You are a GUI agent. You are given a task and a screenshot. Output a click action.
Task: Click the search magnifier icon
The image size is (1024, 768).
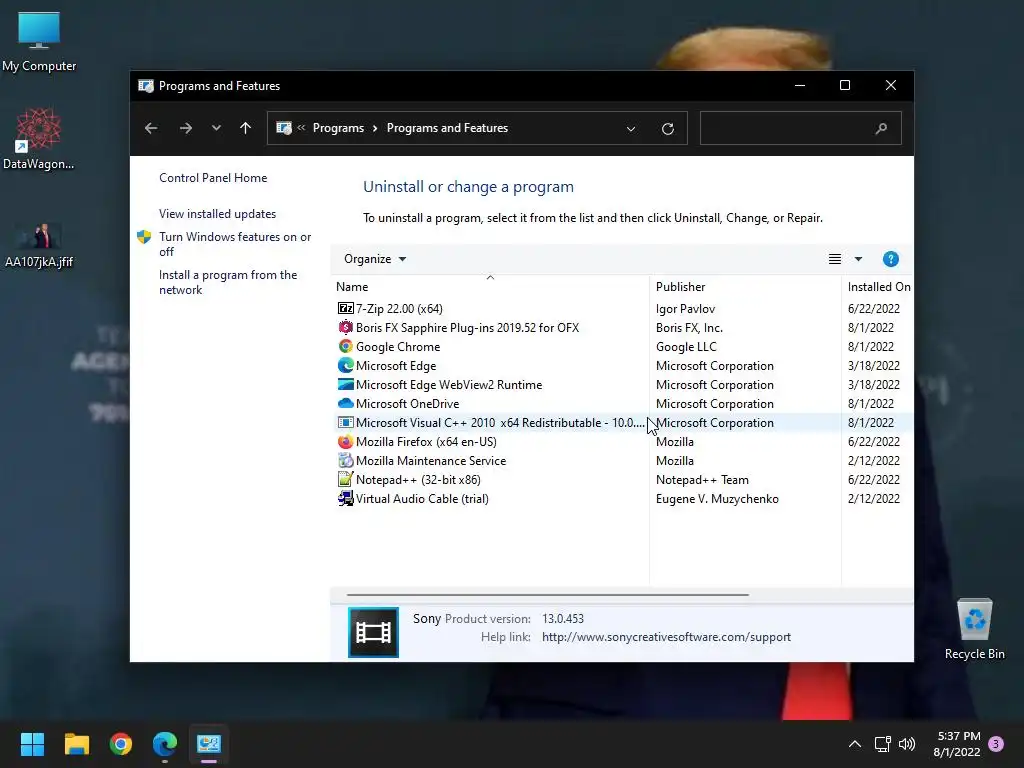point(881,128)
